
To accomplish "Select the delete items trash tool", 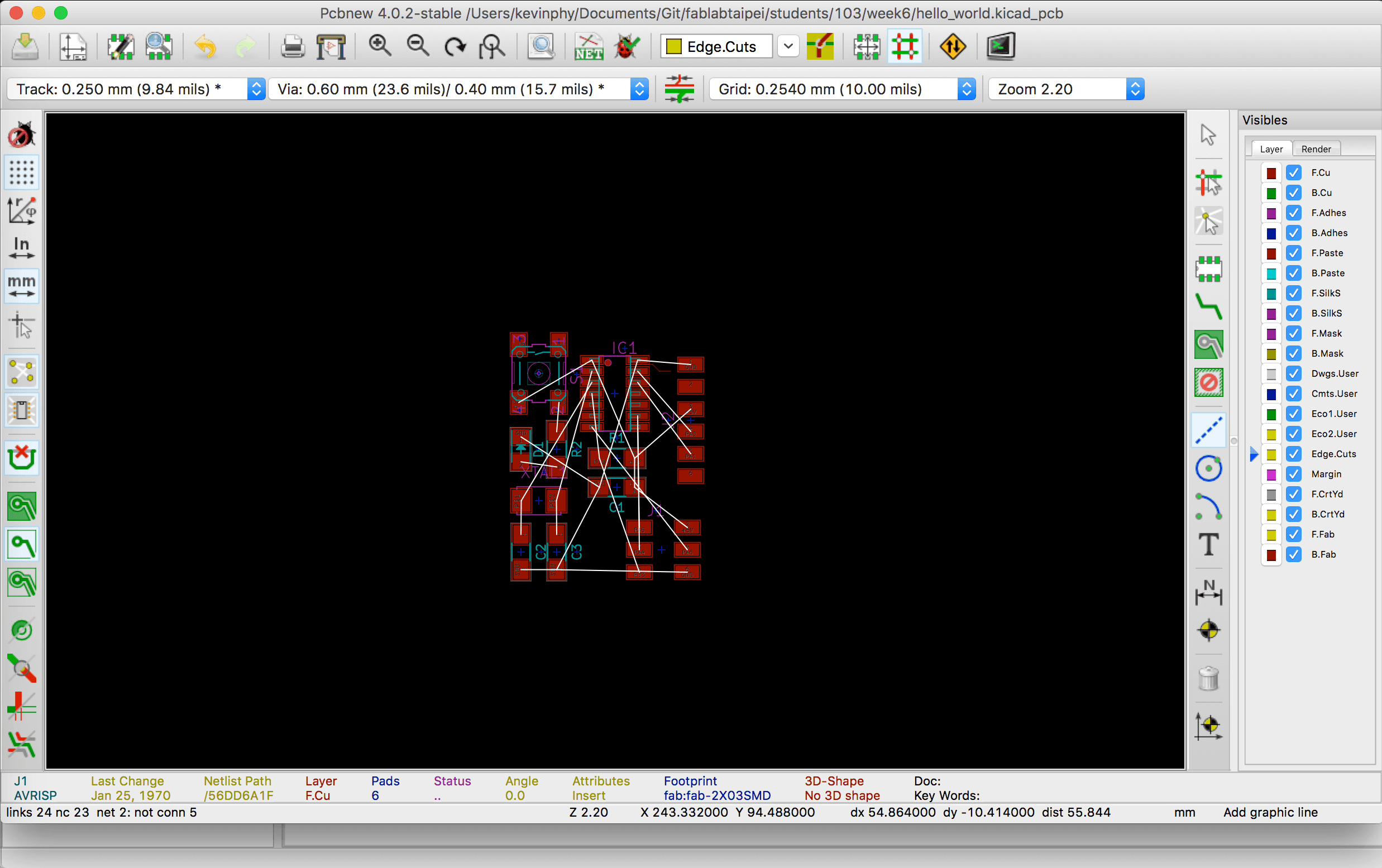I will click(x=1209, y=679).
